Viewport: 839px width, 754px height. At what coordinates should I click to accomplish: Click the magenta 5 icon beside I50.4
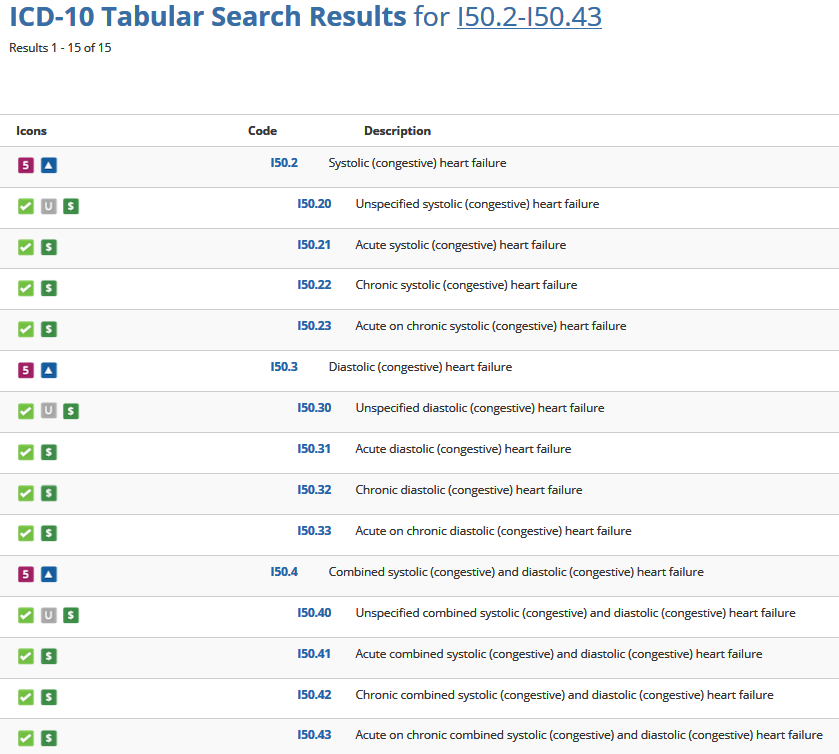pyautogui.click(x=26, y=574)
